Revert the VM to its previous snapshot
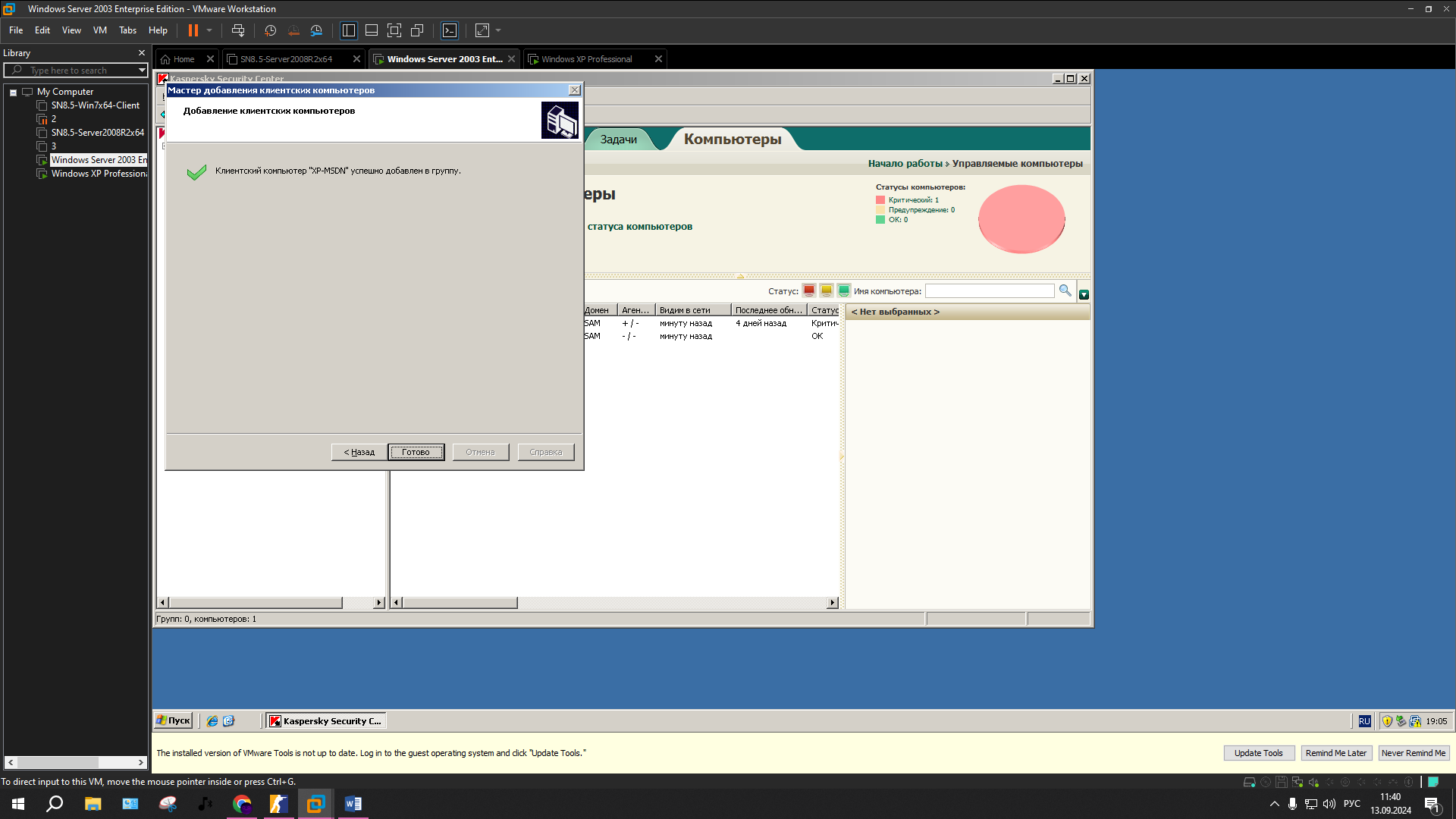The image size is (1456, 819). (x=293, y=30)
